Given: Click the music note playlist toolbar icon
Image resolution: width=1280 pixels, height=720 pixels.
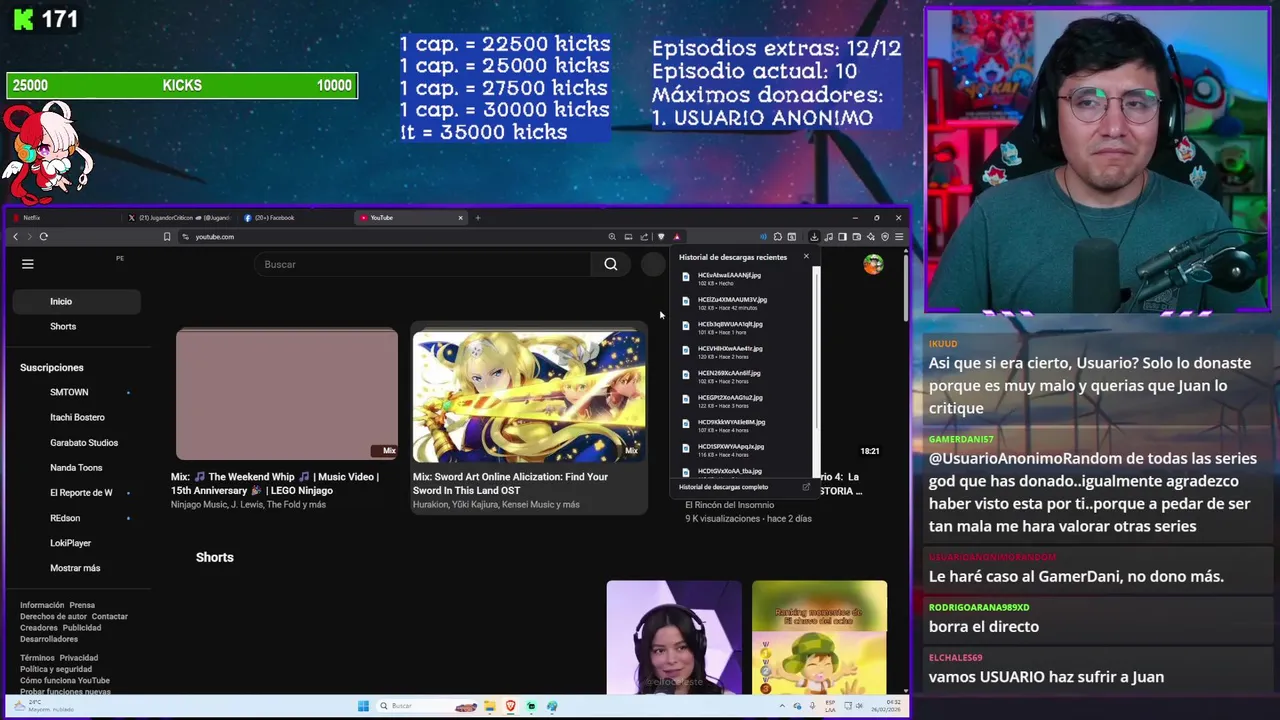Looking at the screenshot, I should [x=829, y=237].
